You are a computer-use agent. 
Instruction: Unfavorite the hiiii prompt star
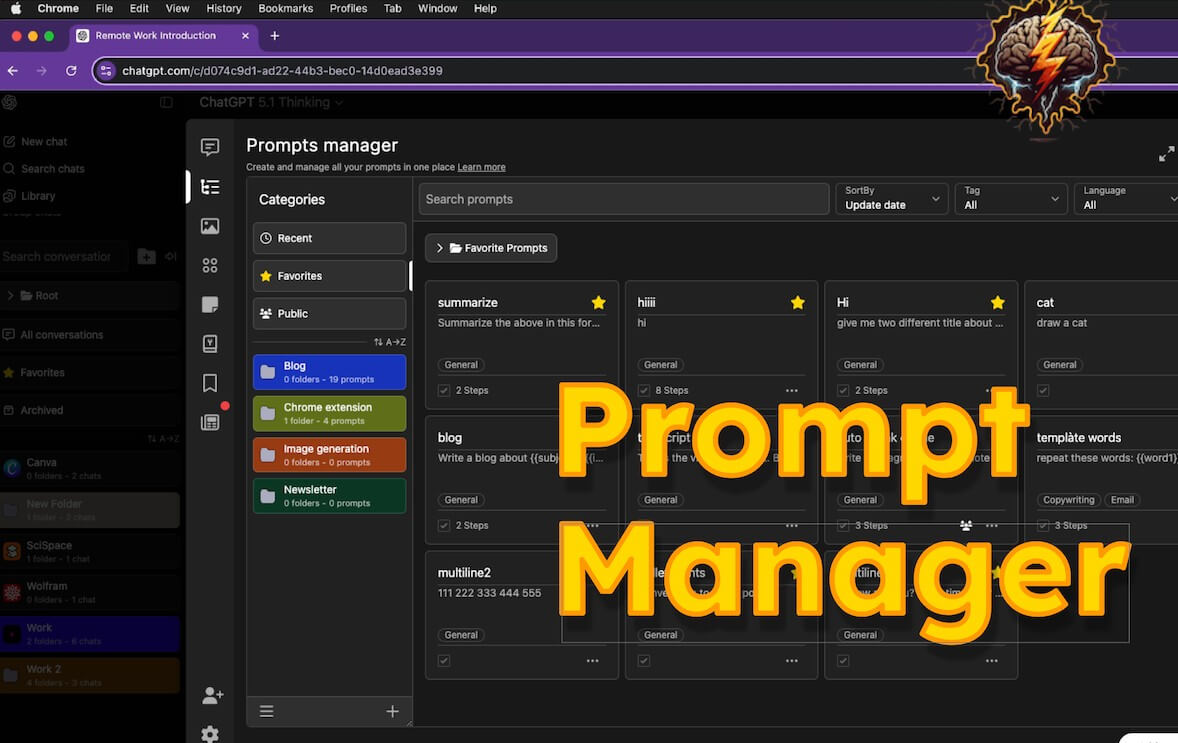pyautogui.click(x=797, y=302)
